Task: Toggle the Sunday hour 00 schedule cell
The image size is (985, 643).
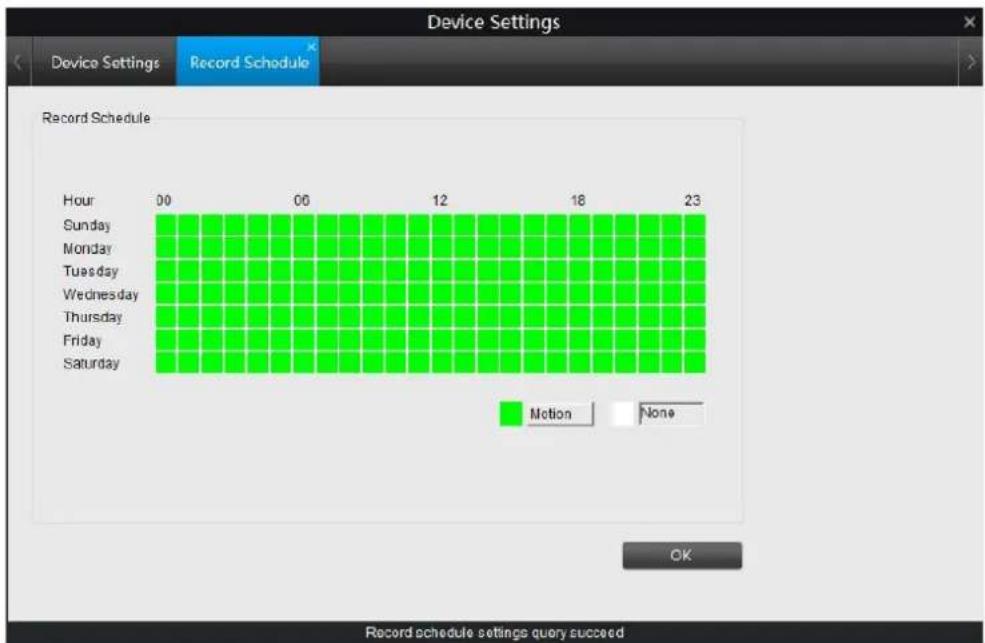Action: 166,225
